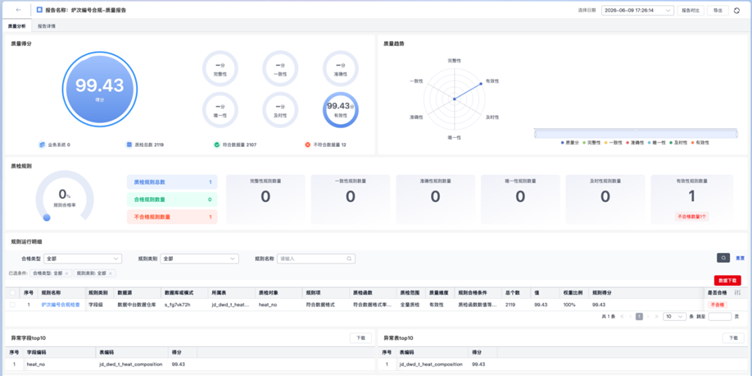Check the select-all checkbox in table header
Screen dimensions: 752x376
point(12,293)
